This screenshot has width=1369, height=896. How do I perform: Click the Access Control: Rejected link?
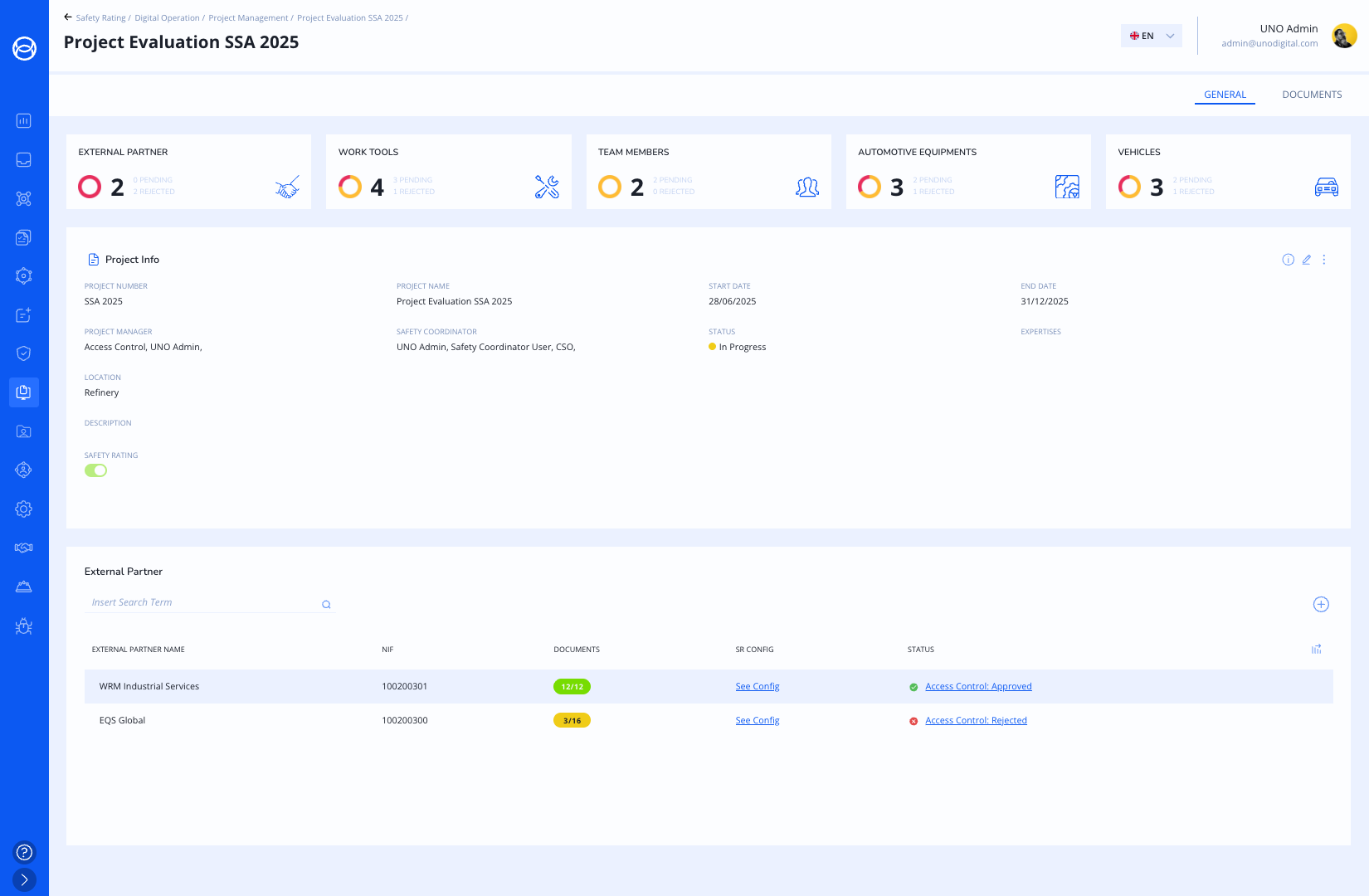point(976,720)
